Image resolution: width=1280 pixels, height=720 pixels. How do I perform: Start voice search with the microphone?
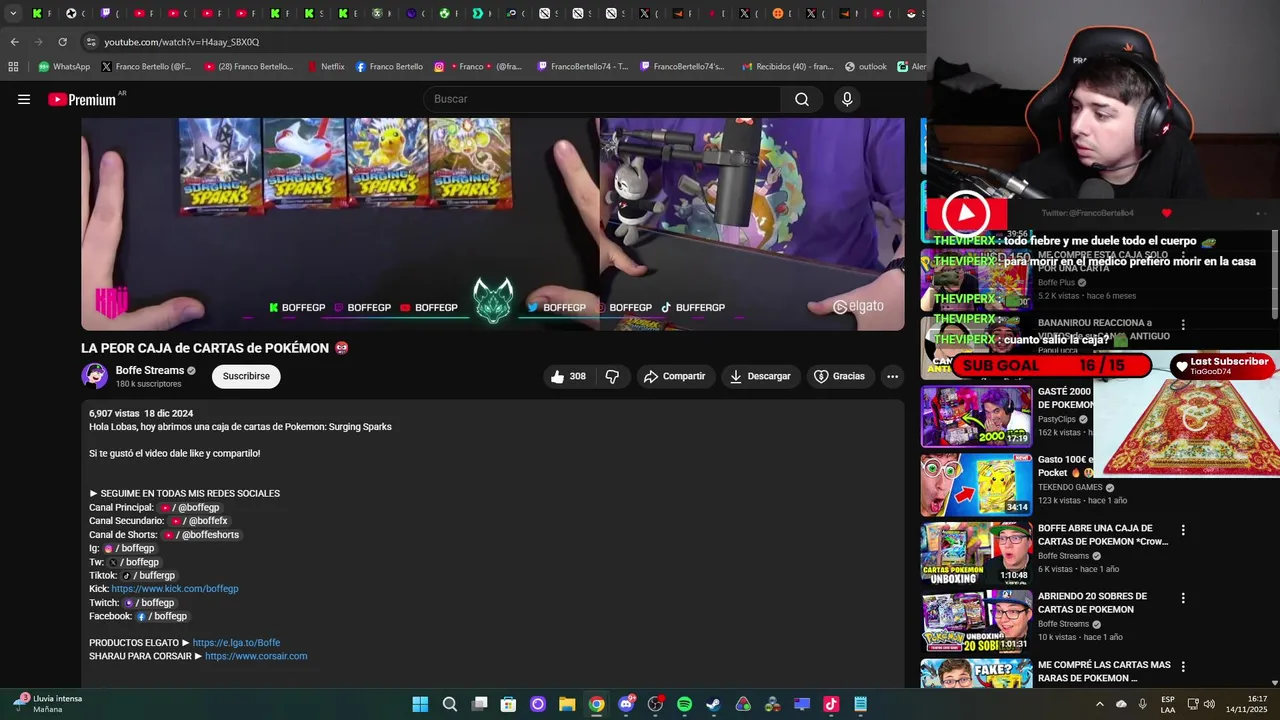pos(847,99)
